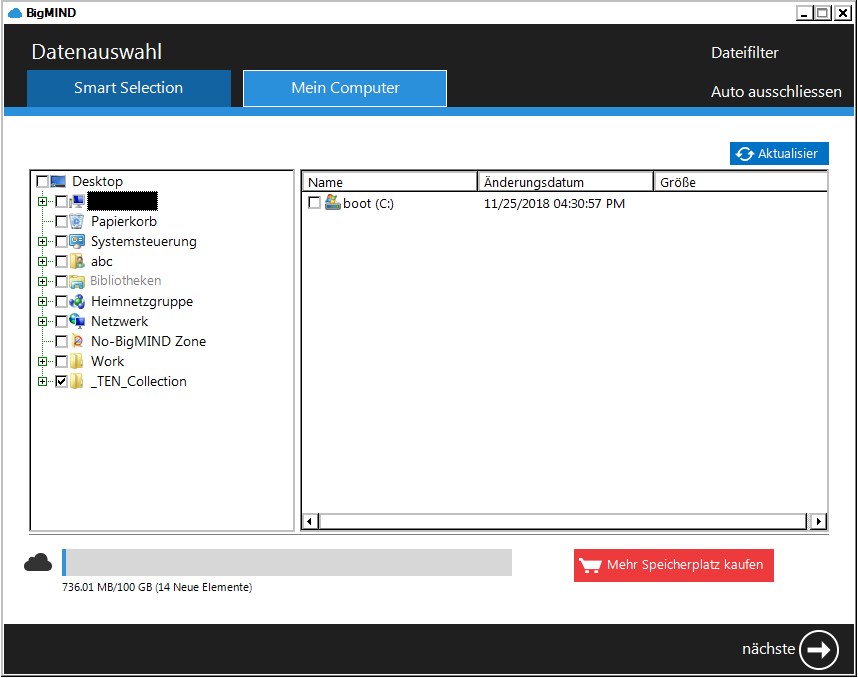This screenshot has height=678, width=858.
Task: Click the computer icon beside redacted name
Action: (77, 201)
